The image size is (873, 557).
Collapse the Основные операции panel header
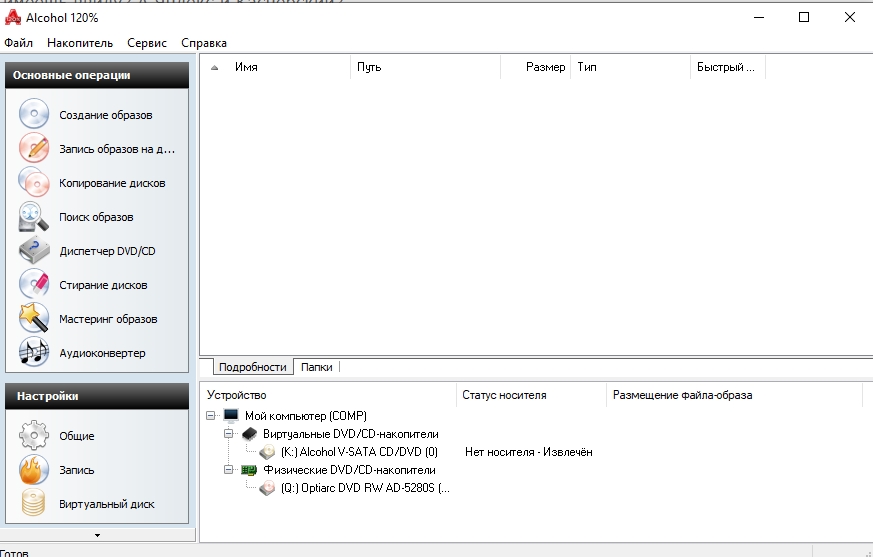click(x=97, y=75)
